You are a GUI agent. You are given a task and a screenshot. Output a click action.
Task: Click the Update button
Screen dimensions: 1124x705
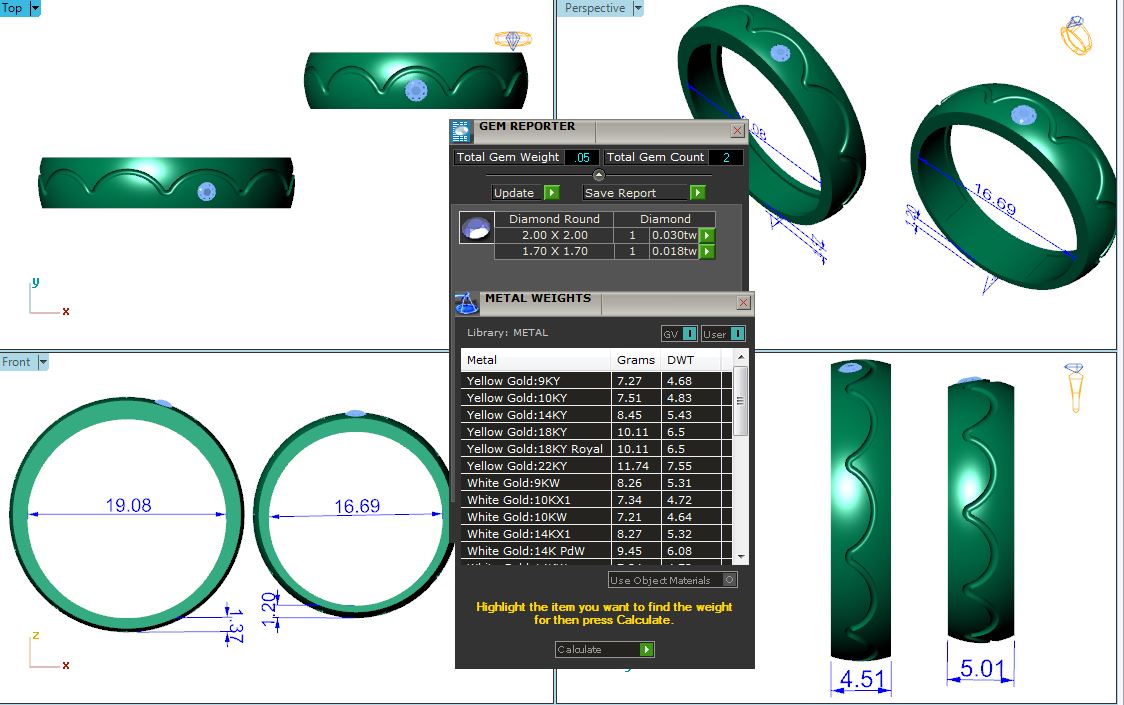pyautogui.click(x=524, y=193)
